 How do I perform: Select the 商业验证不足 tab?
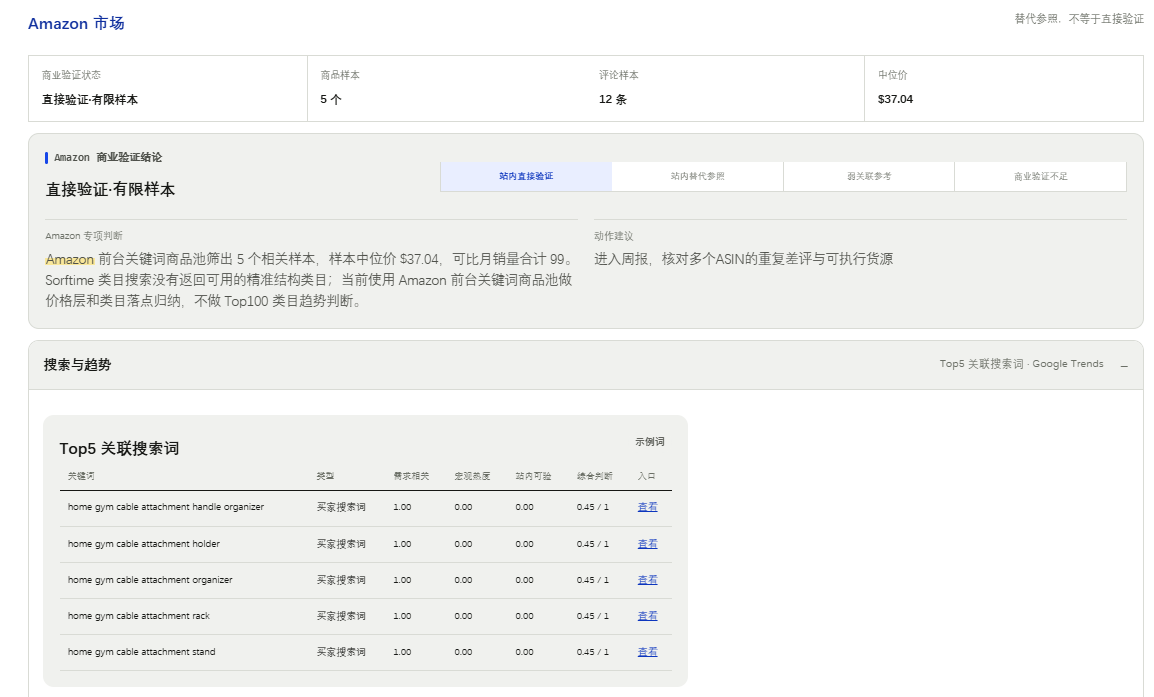point(1040,177)
